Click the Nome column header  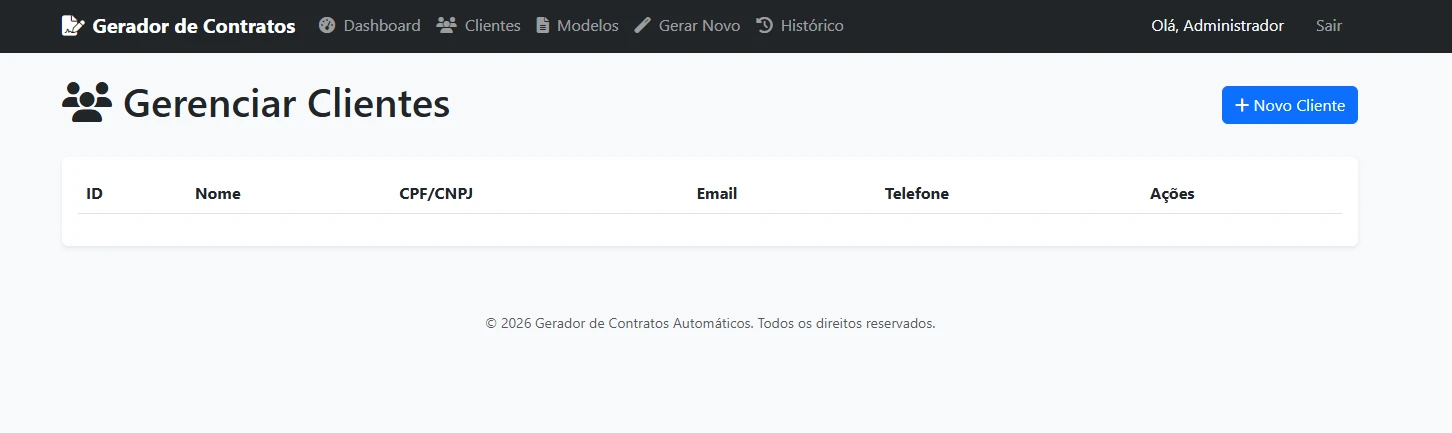pyautogui.click(x=218, y=193)
